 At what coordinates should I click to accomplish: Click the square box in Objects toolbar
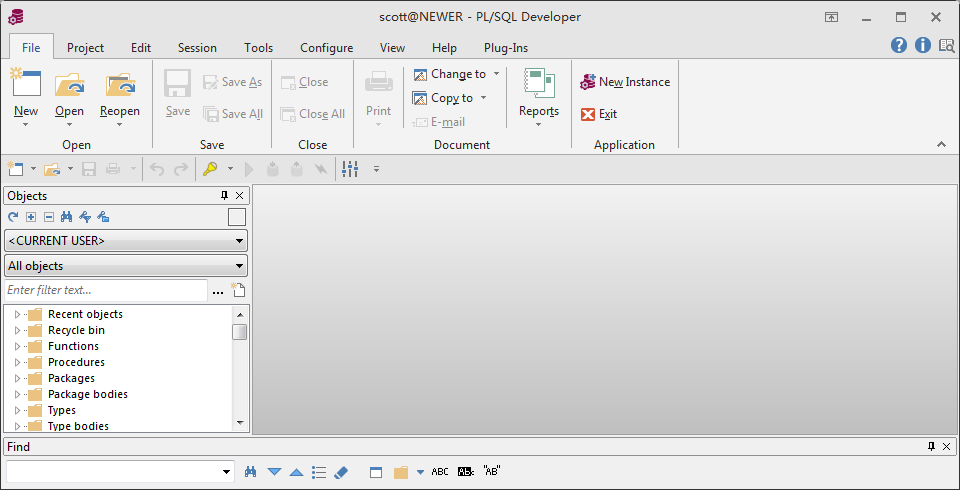236,217
